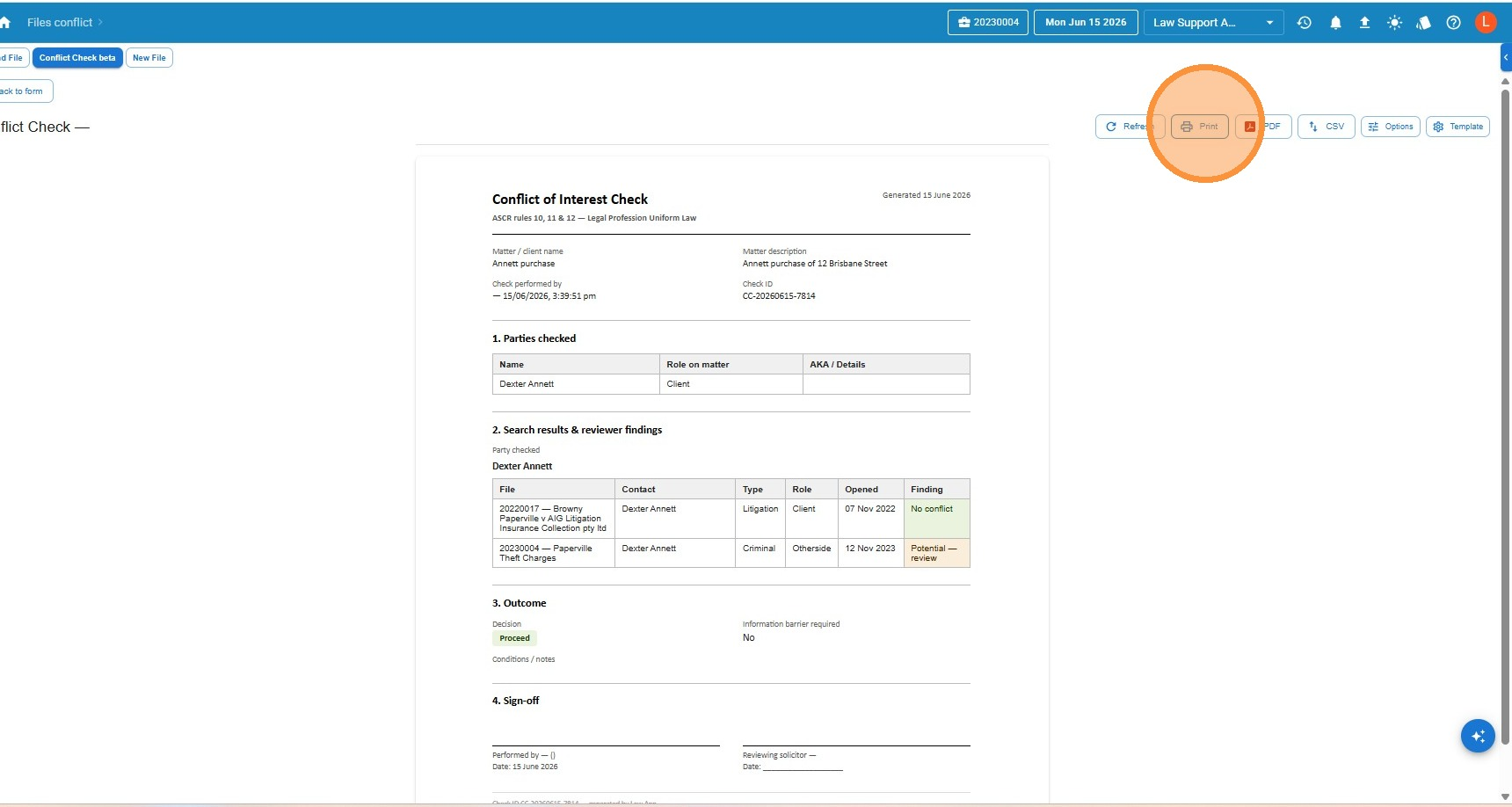Go to the home icon
This screenshot has width=1512, height=807.
point(4,23)
